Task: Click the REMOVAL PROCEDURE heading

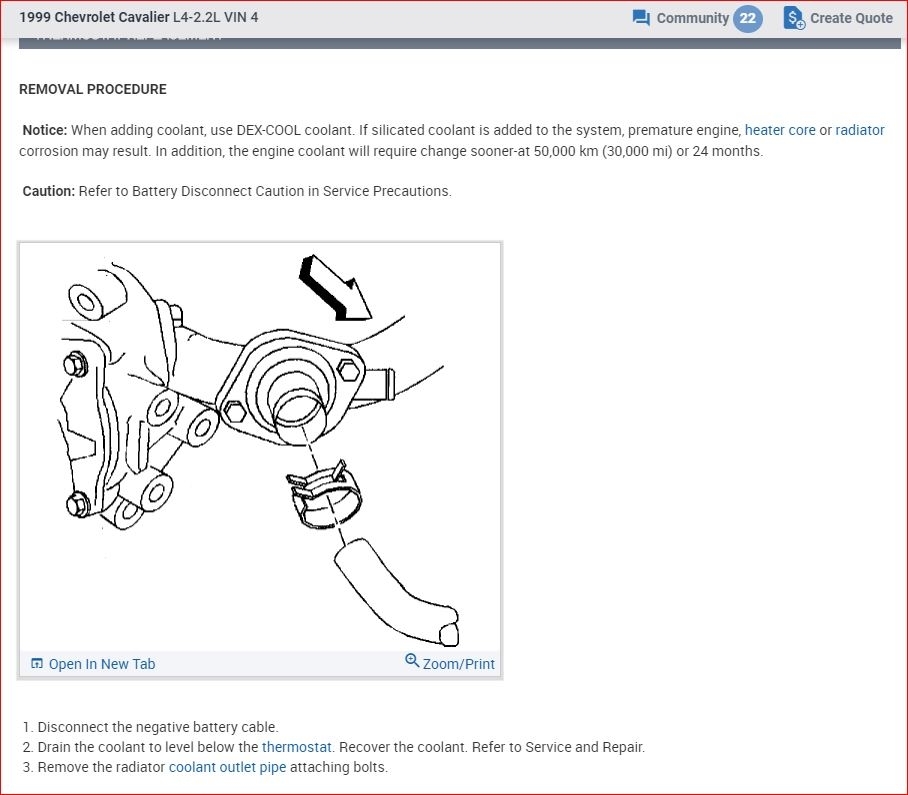Action: (93, 89)
